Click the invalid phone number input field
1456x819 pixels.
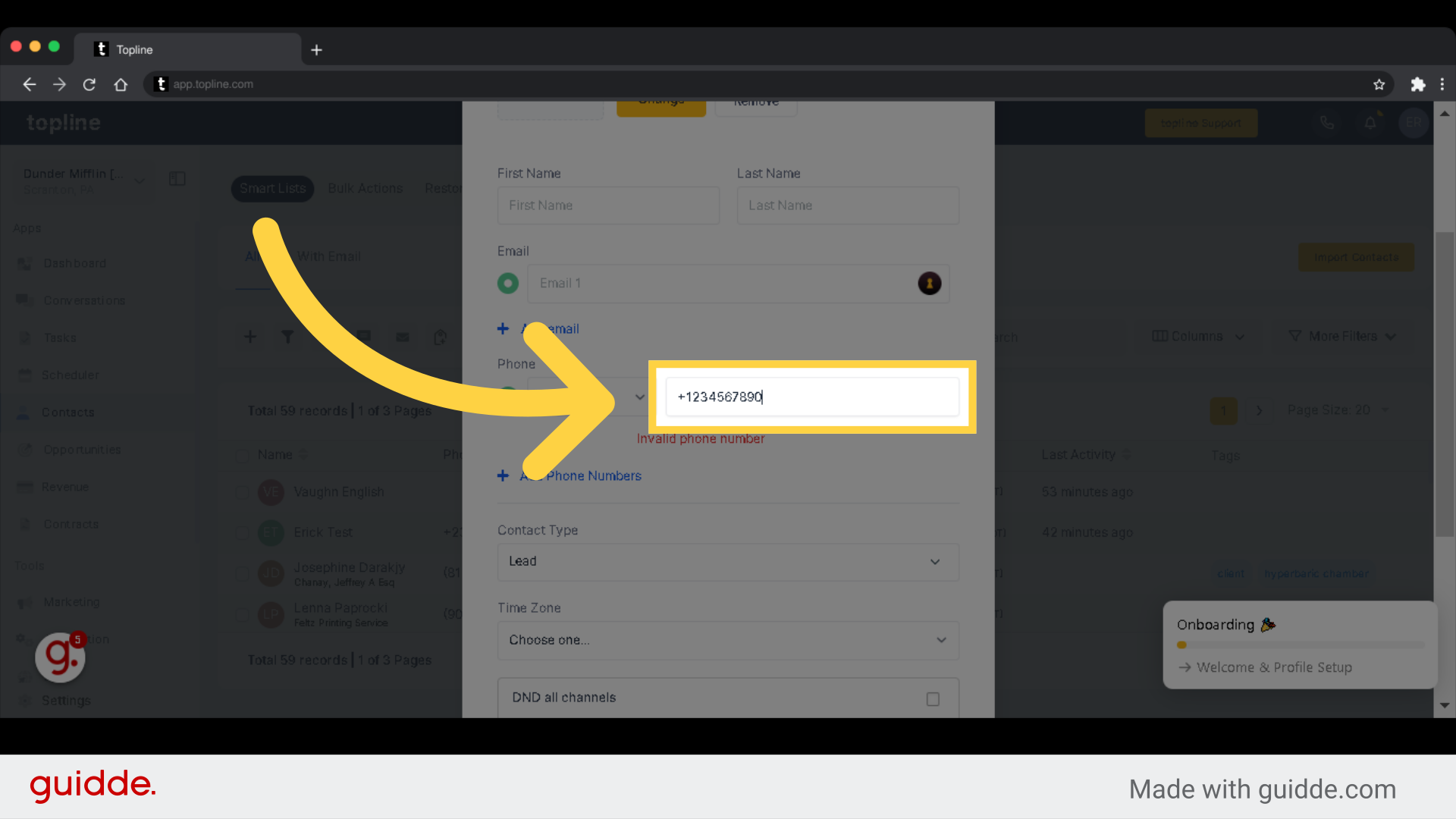(x=810, y=396)
